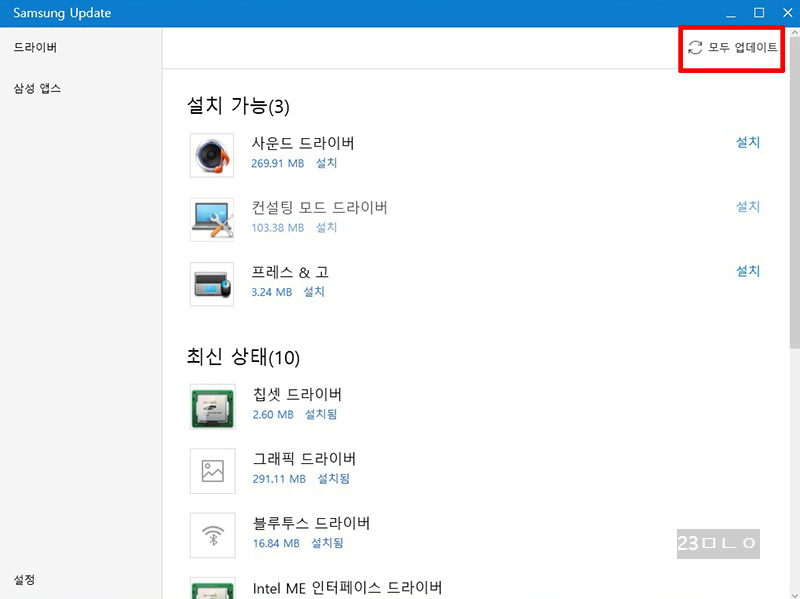
Task: Open the 드라이버 sidebar section
Action: pos(35,47)
